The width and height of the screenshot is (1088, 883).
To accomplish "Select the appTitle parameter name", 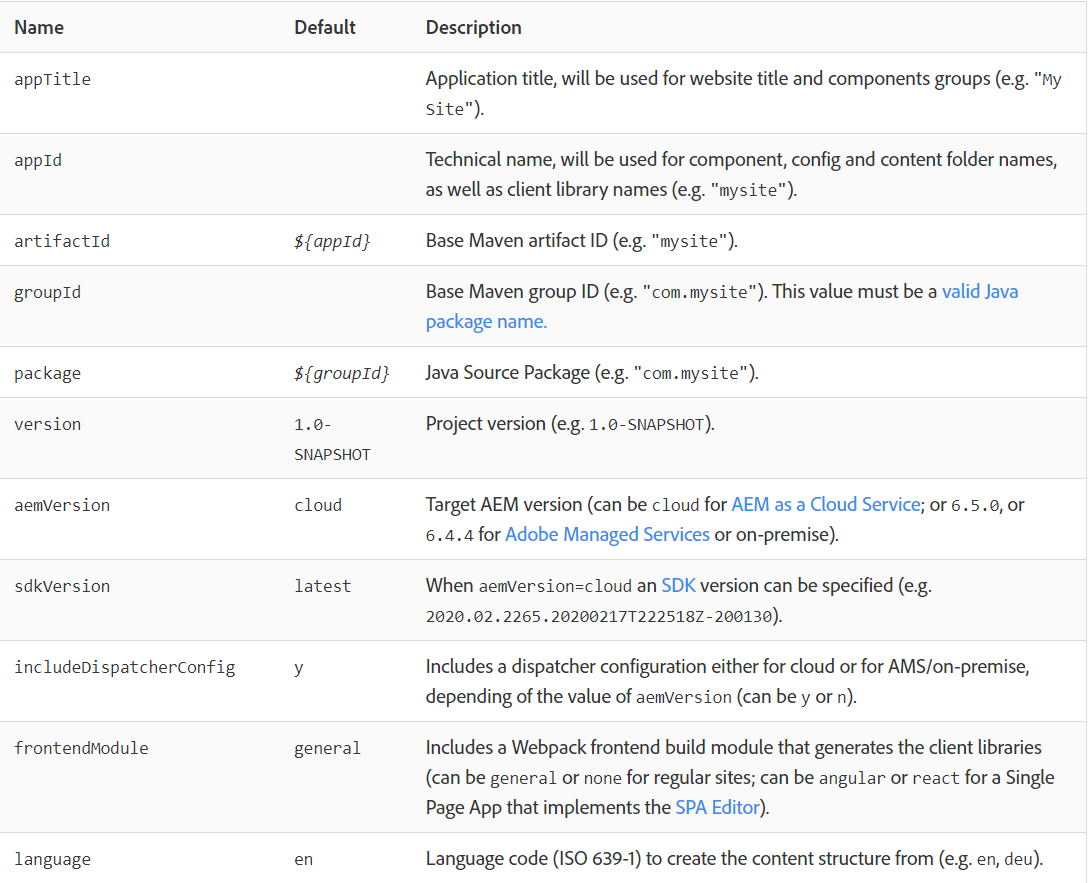I will tap(52, 79).
